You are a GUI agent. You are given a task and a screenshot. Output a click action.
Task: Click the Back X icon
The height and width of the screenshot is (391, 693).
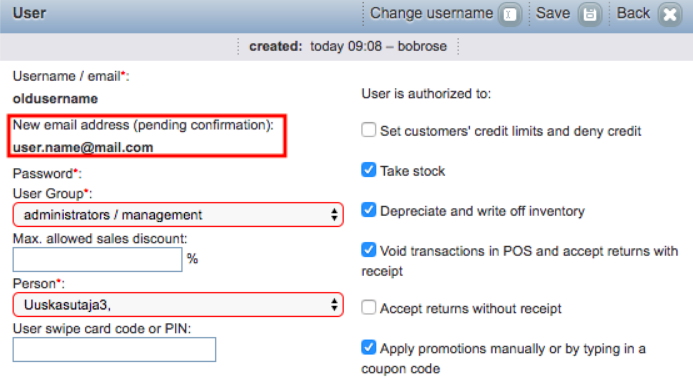[670, 15]
